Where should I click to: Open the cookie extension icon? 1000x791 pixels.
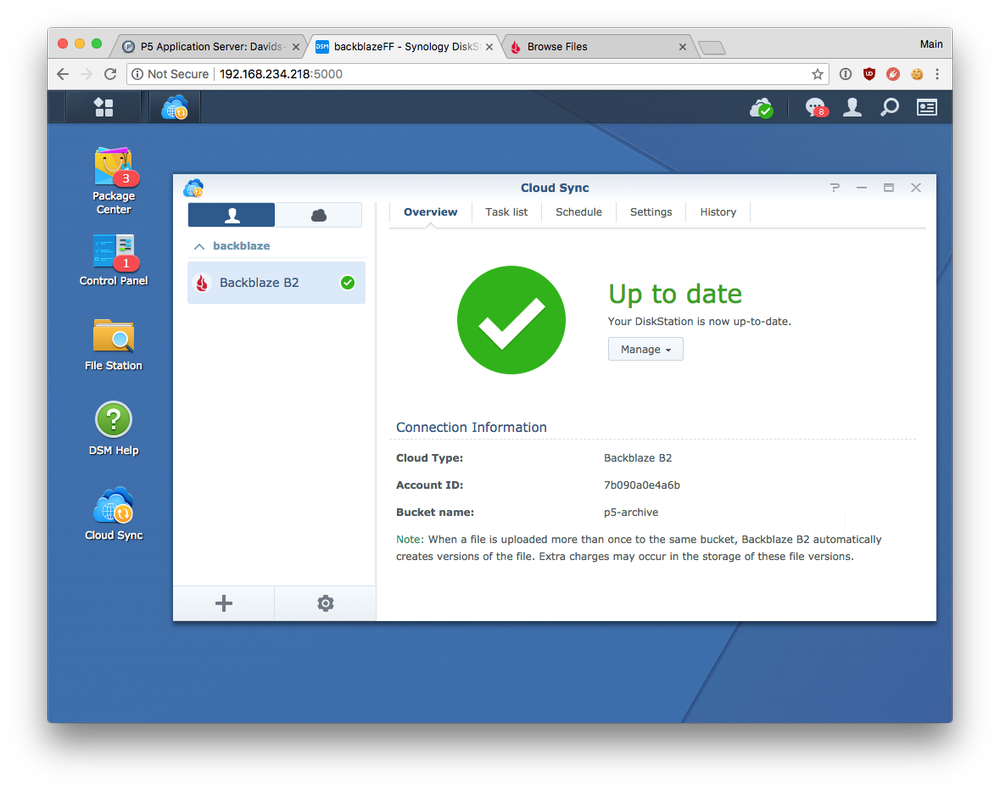916,74
